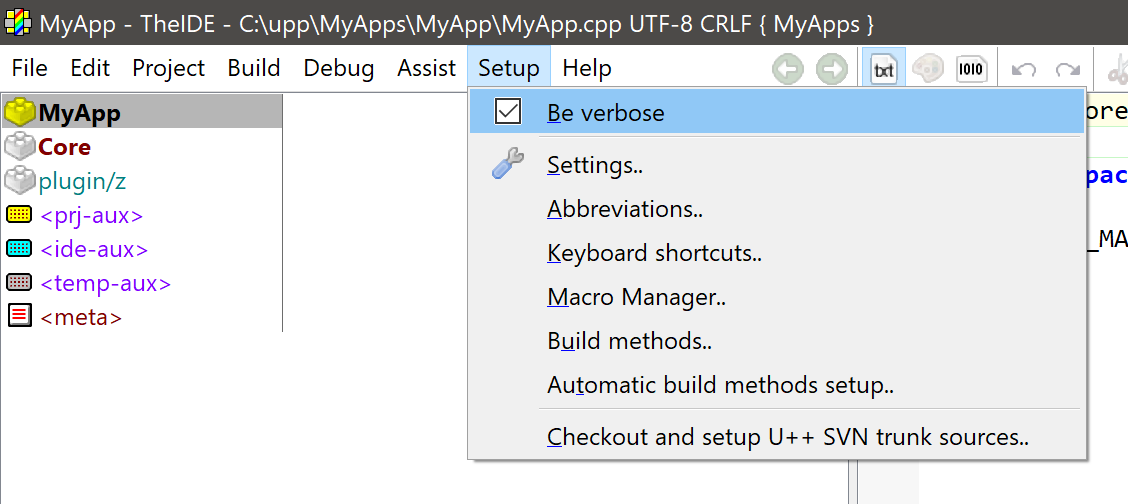The height and width of the screenshot is (504, 1128).
Task: Select the plugin/z package
Action: pyautogui.click(x=82, y=181)
